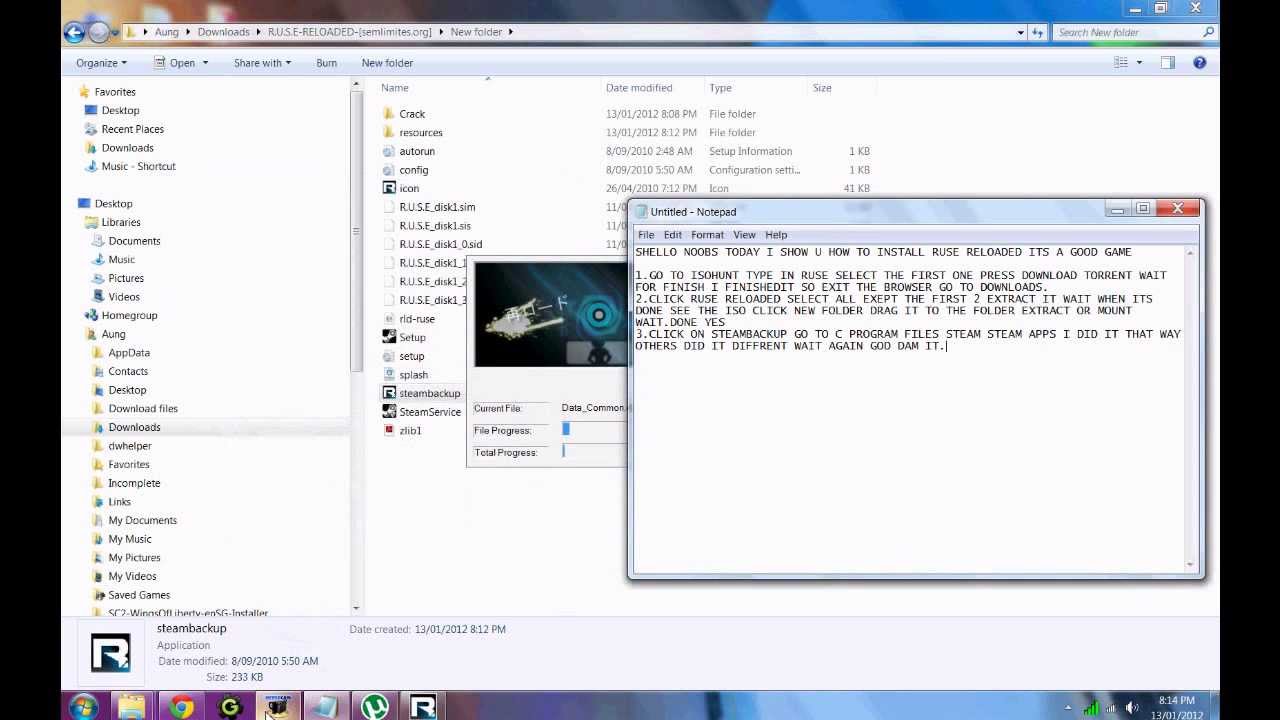Expand the view options dropdown arrow
The height and width of the screenshot is (720, 1280).
tap(1139, 63)
